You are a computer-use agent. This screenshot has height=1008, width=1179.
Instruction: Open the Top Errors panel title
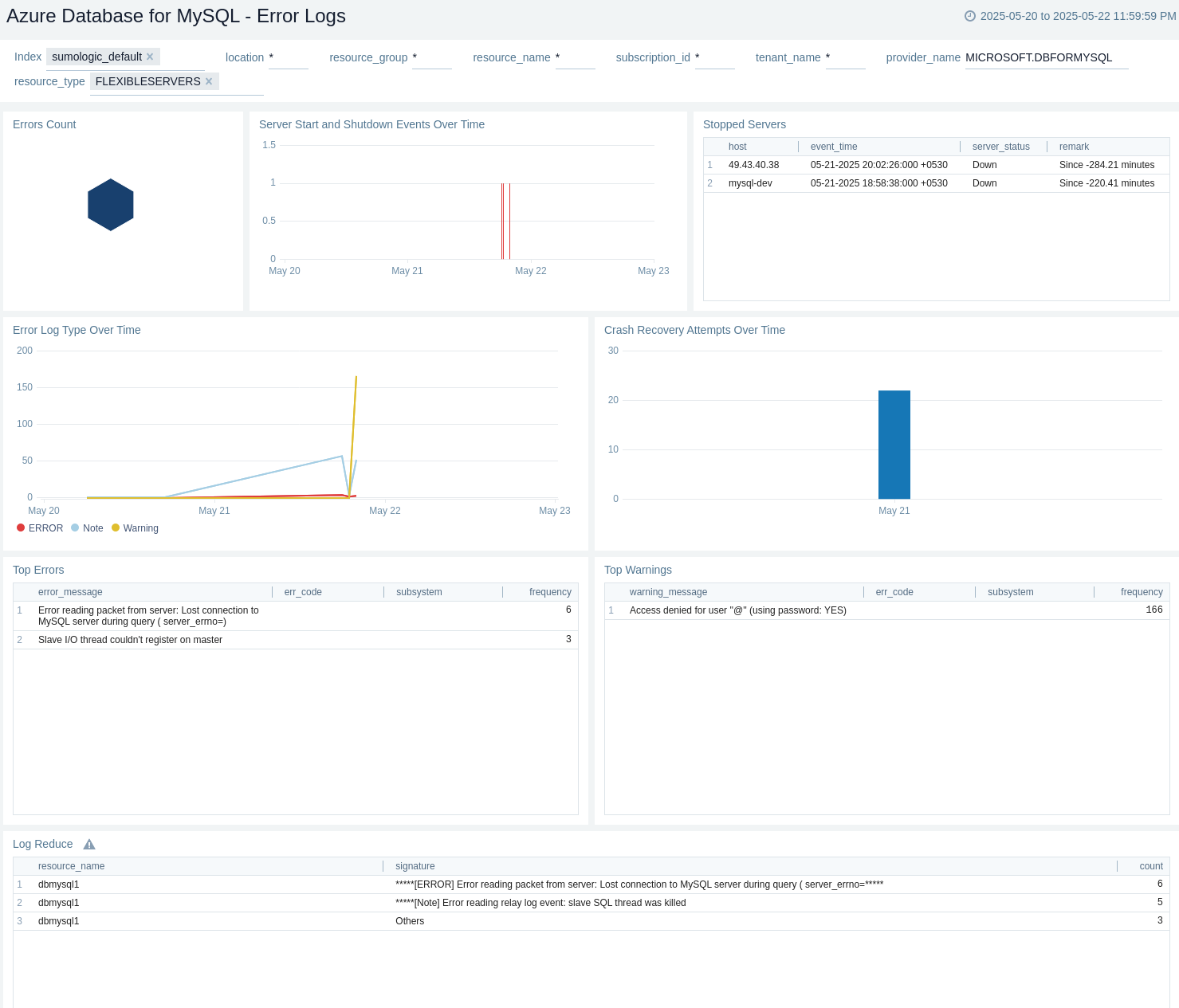38,570
